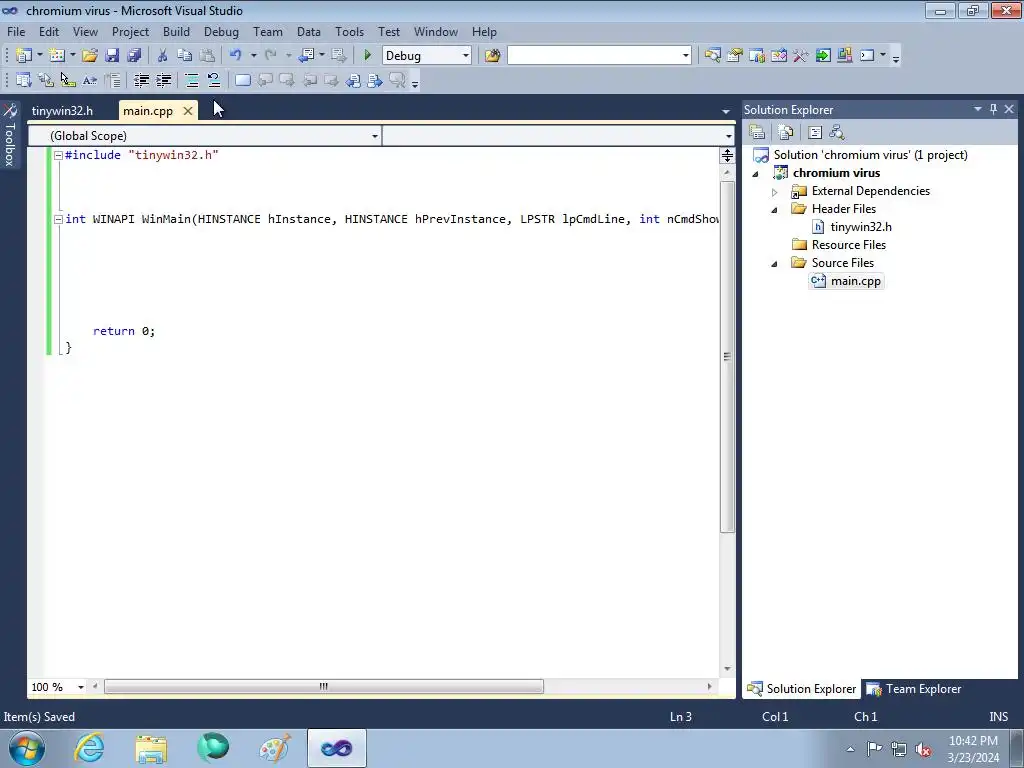Open the active documents list dropdown

726,112
